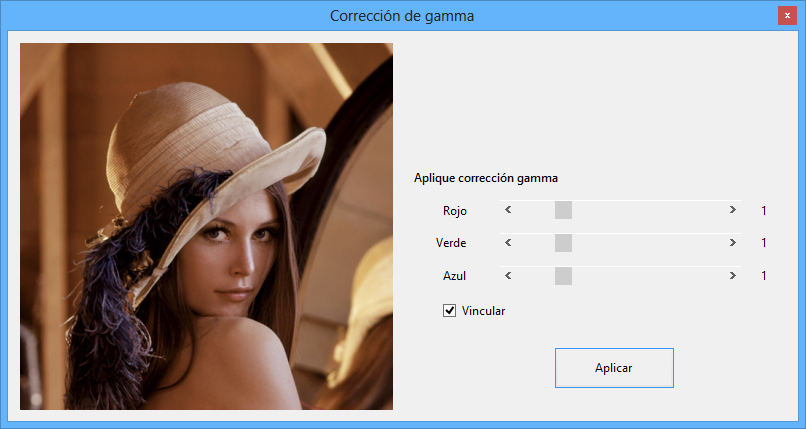
Task: Click the left arrow of the Rojo slider
Action: coord(508,210)
